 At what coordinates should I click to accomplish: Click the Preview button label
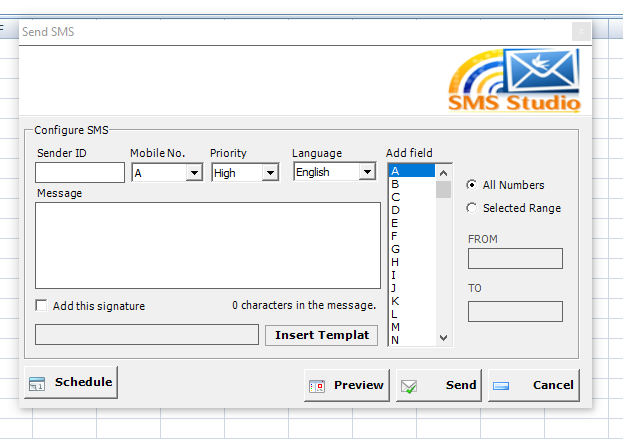pyautogui.click(x=358, y=385)
